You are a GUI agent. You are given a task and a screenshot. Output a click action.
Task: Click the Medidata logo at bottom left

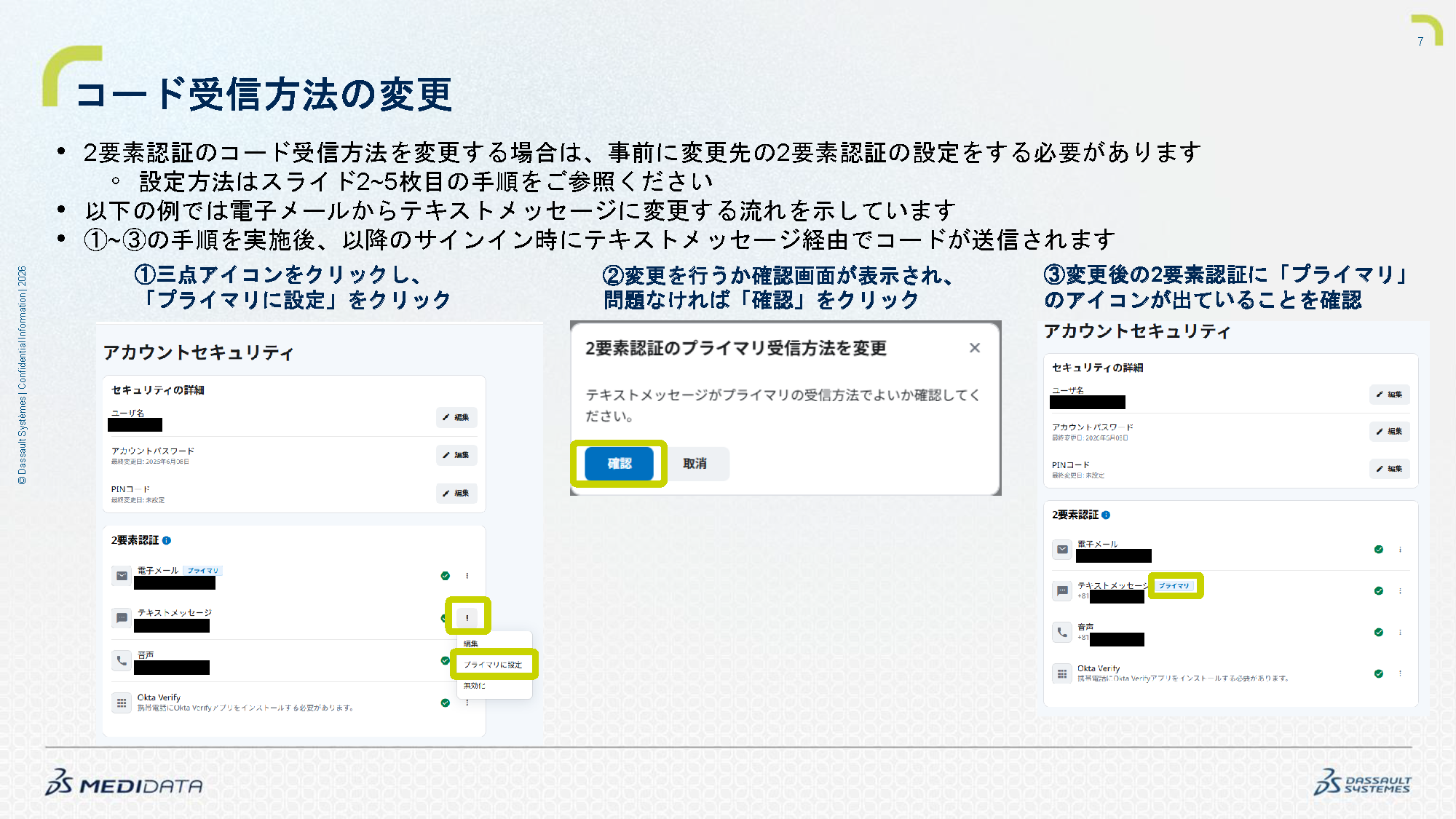[x=124, y=783]
